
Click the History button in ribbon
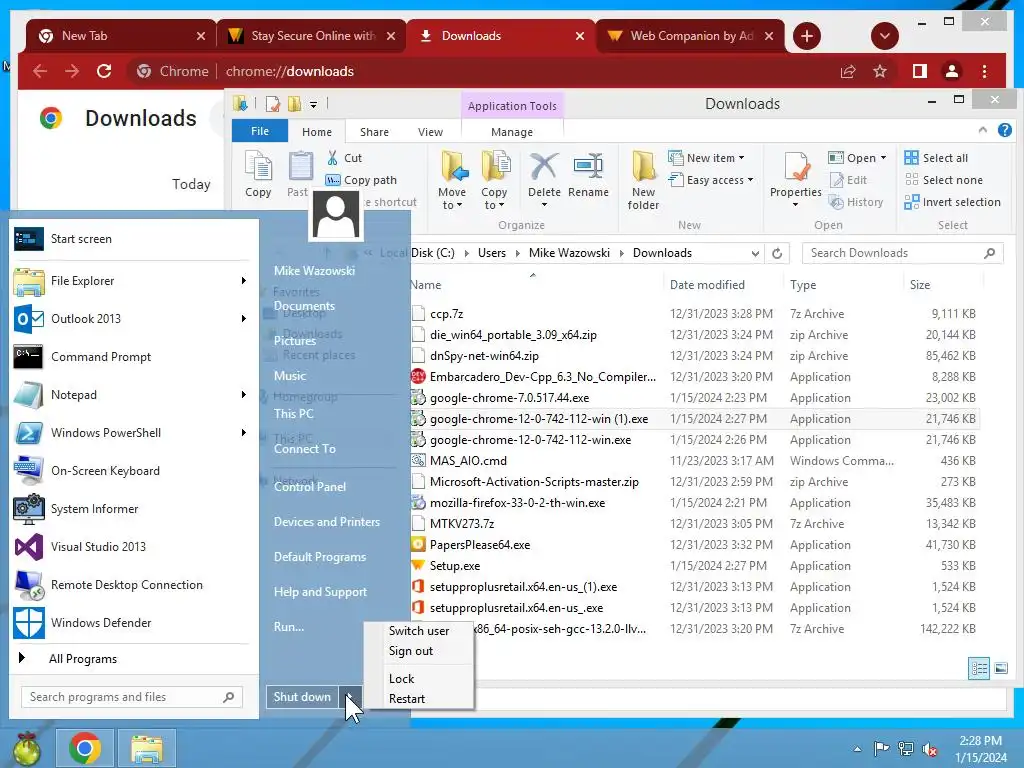pos(856,202)
